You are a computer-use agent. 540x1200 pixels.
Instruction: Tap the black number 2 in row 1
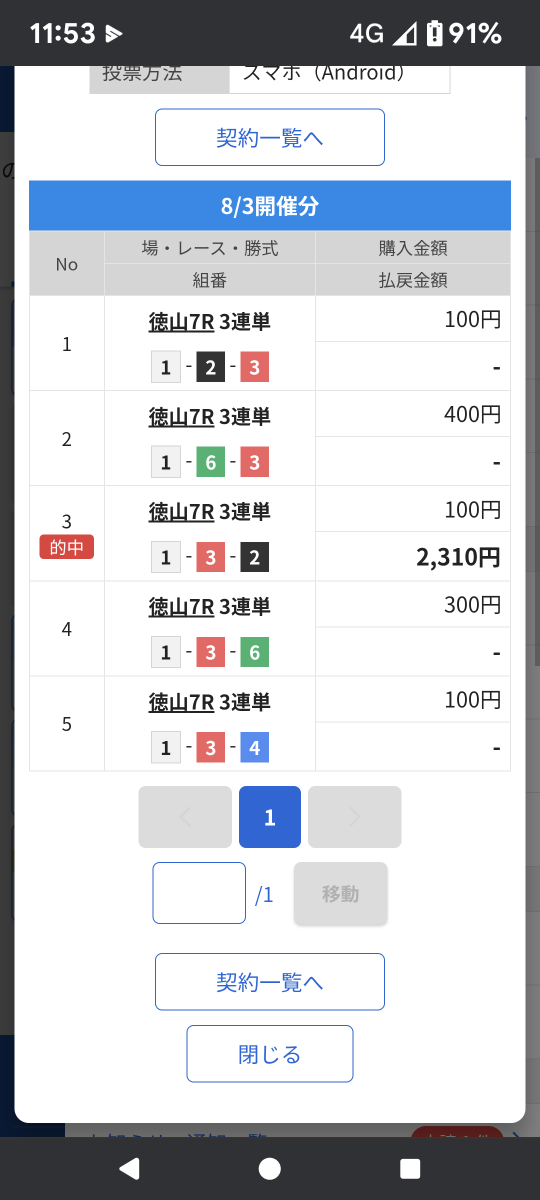coord(210,367)
